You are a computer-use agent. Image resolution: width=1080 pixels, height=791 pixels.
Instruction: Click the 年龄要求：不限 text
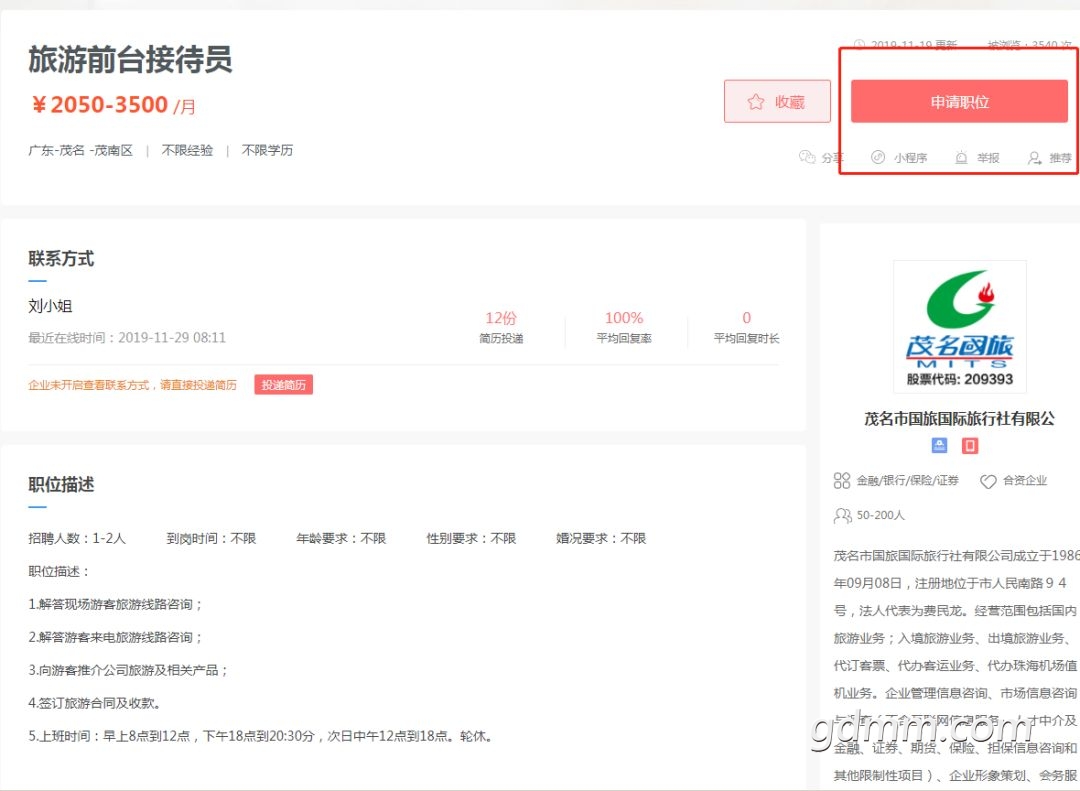pos(341,538)
